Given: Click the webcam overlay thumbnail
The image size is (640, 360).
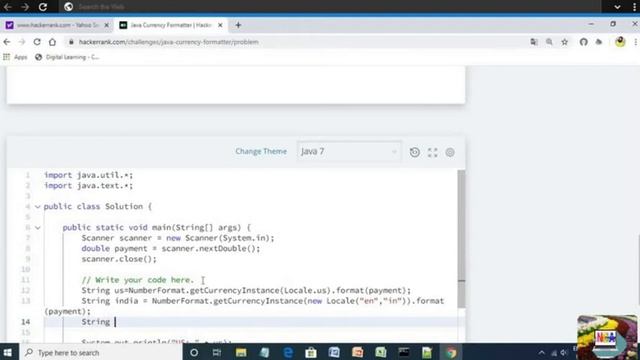Looking at the screenshot, I should (x=607, y=337).
